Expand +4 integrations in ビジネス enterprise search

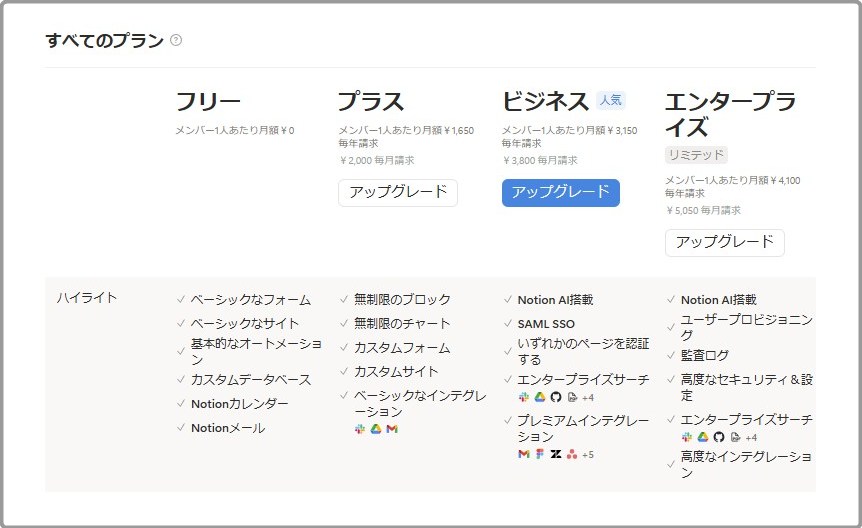coord(588,397)
